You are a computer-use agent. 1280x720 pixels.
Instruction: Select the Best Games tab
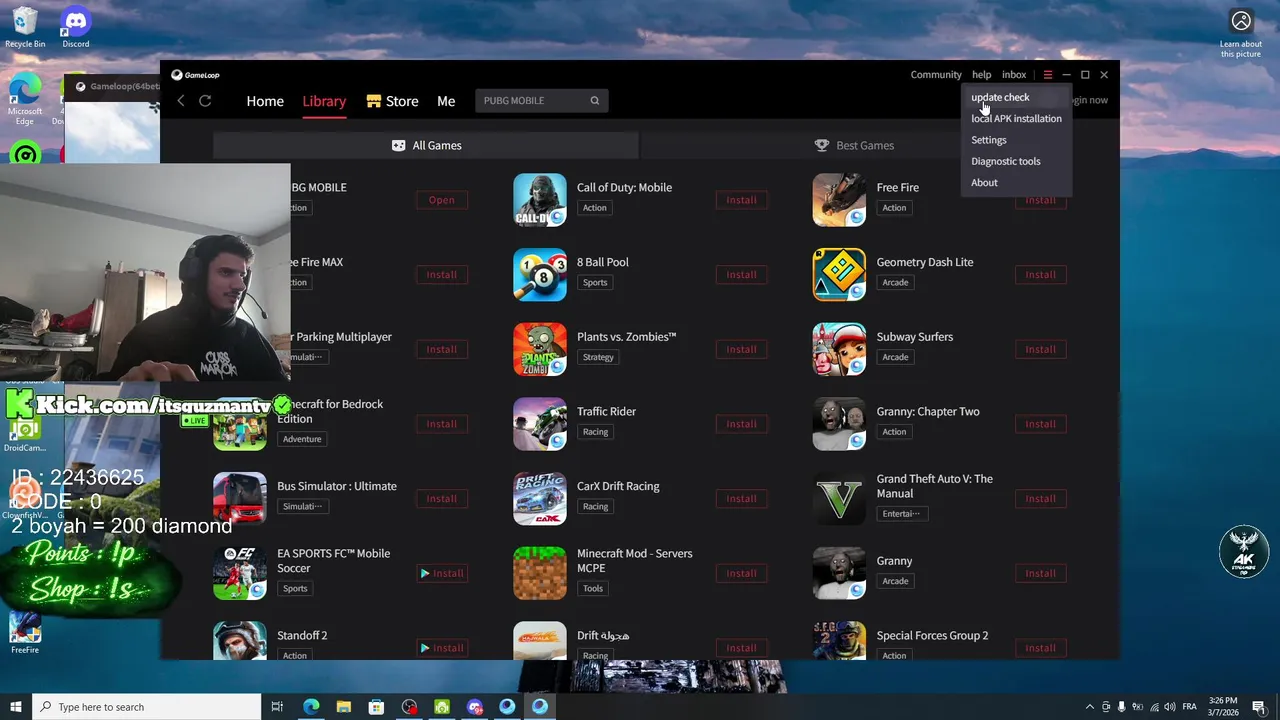(854, 145)
